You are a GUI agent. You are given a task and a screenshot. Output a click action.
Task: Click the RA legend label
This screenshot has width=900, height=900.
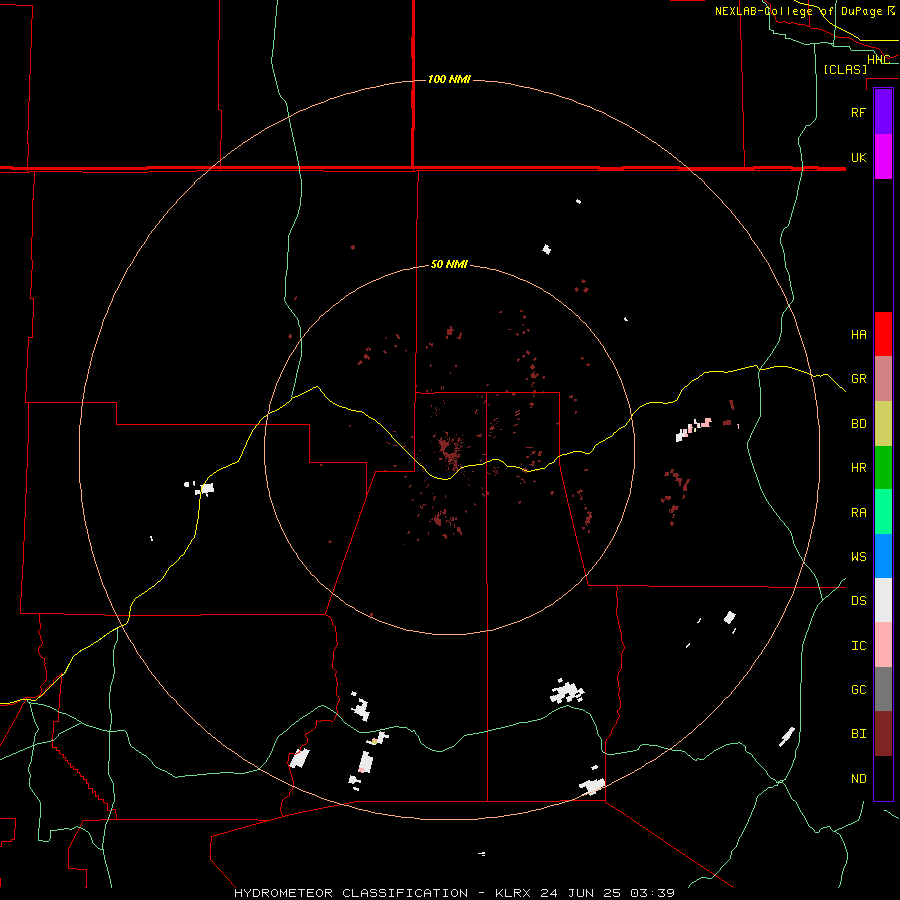pyautogui.click(x=858, y=512)
